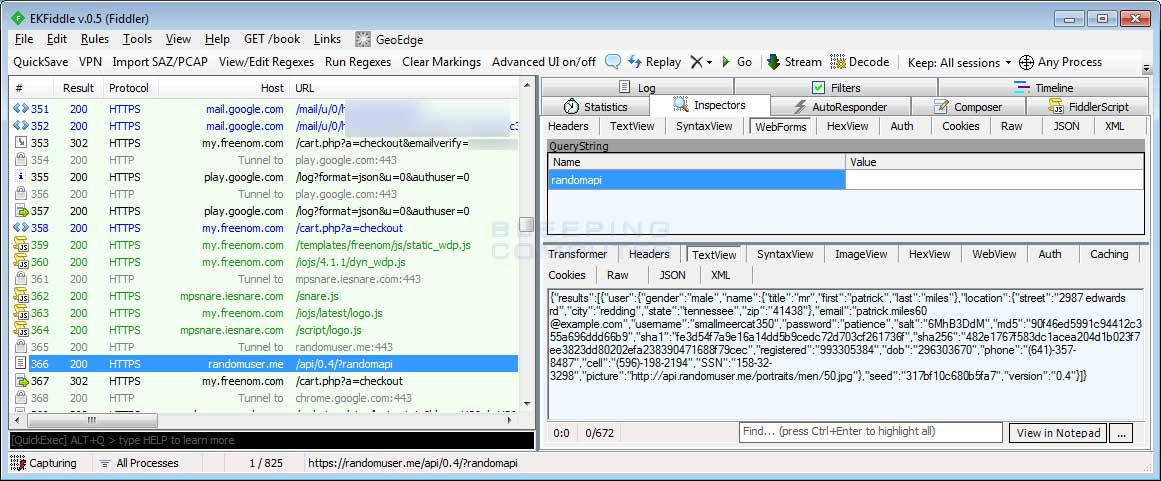1161x481 pixels.
Task: Select session 367 my.freenom.com row
Action: point(264,381)
